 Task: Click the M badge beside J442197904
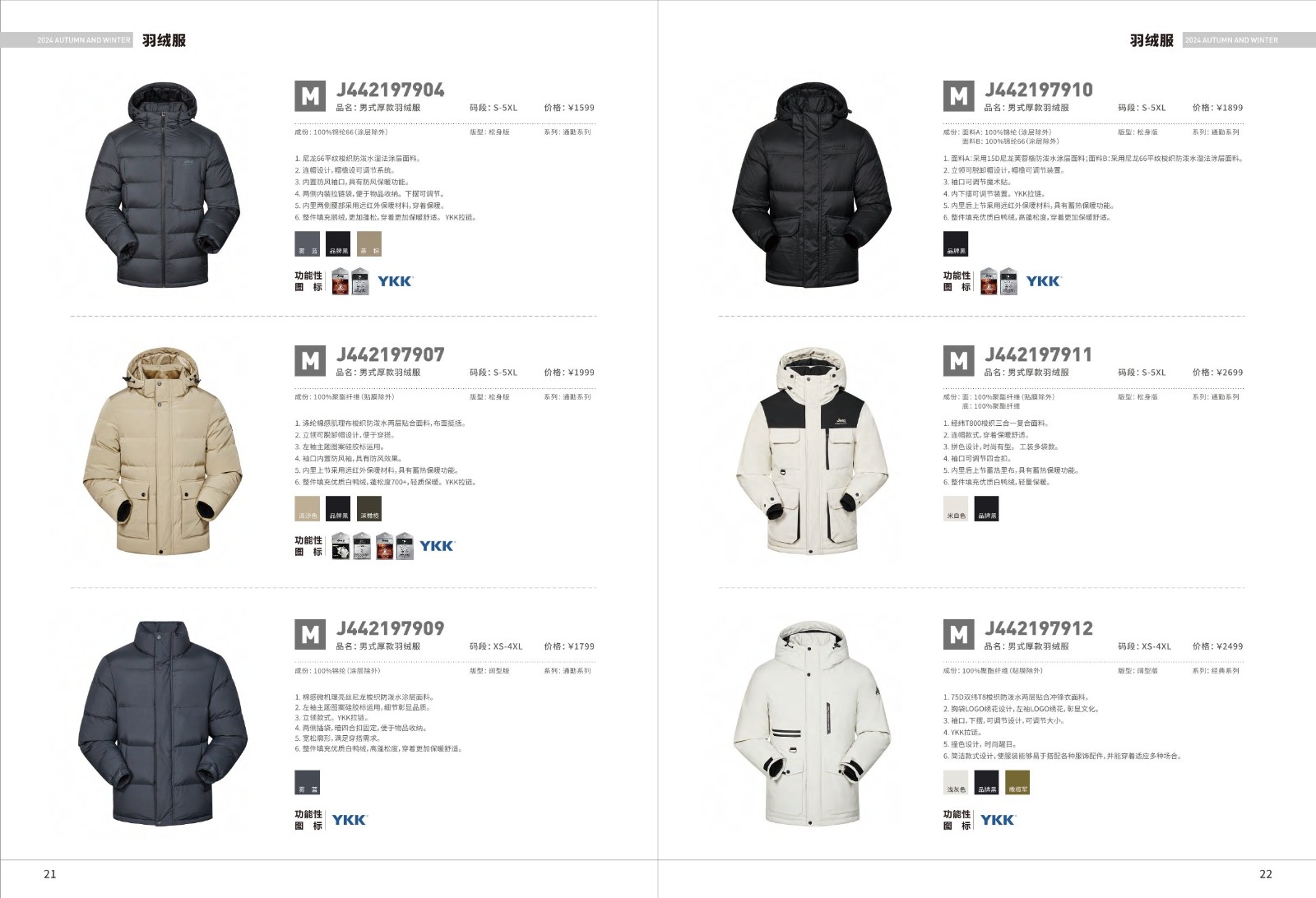pos(310,96)
